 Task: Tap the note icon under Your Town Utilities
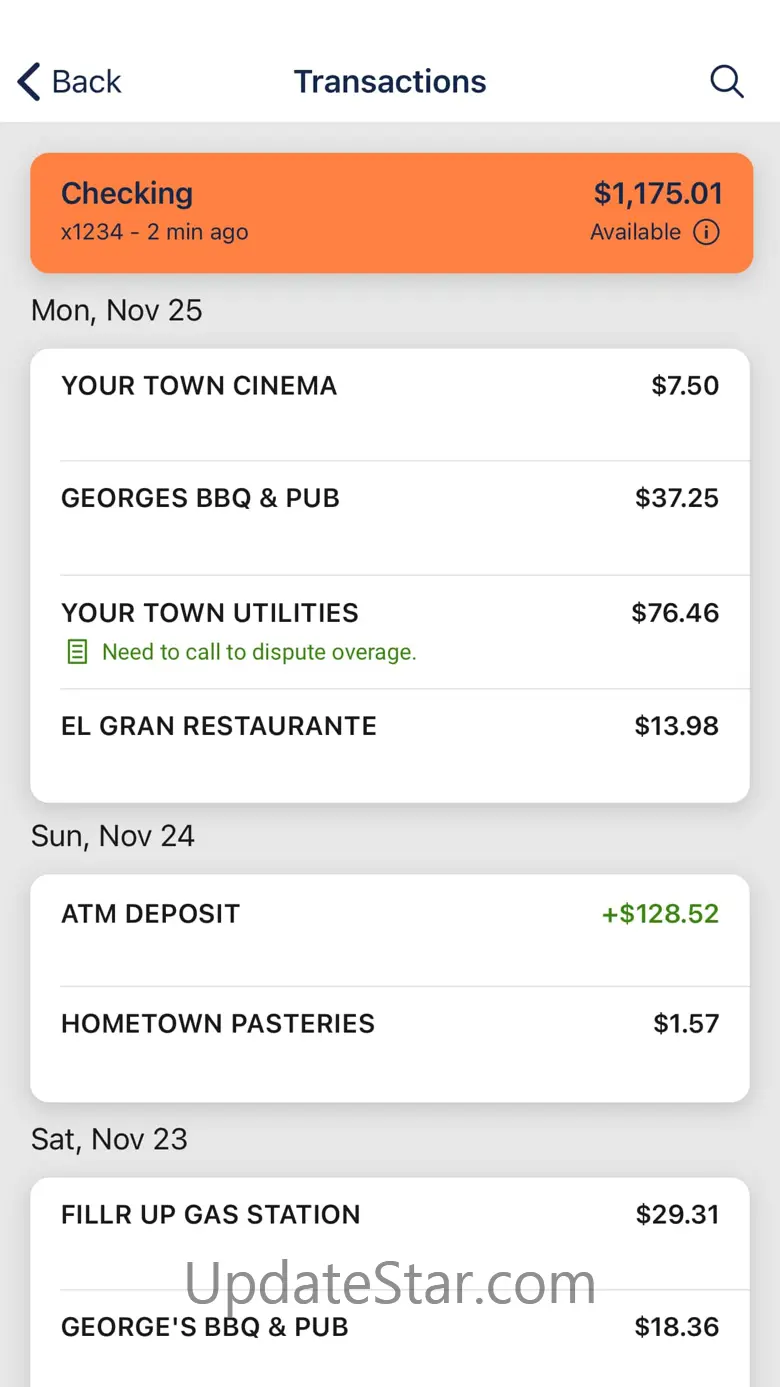76,652
